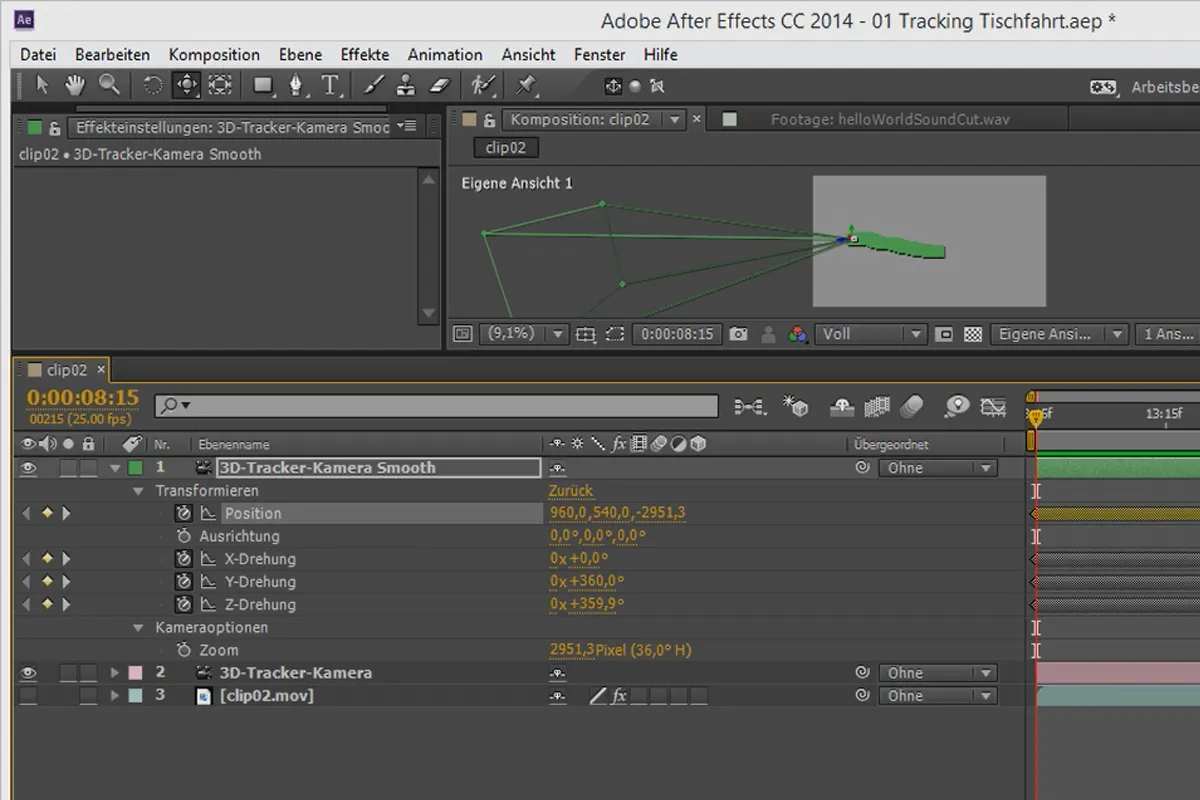This screenshot has height=800, width=1200.
Task: Toggle the Motion Blur timeline switch
Action: (x=912, y=406)
